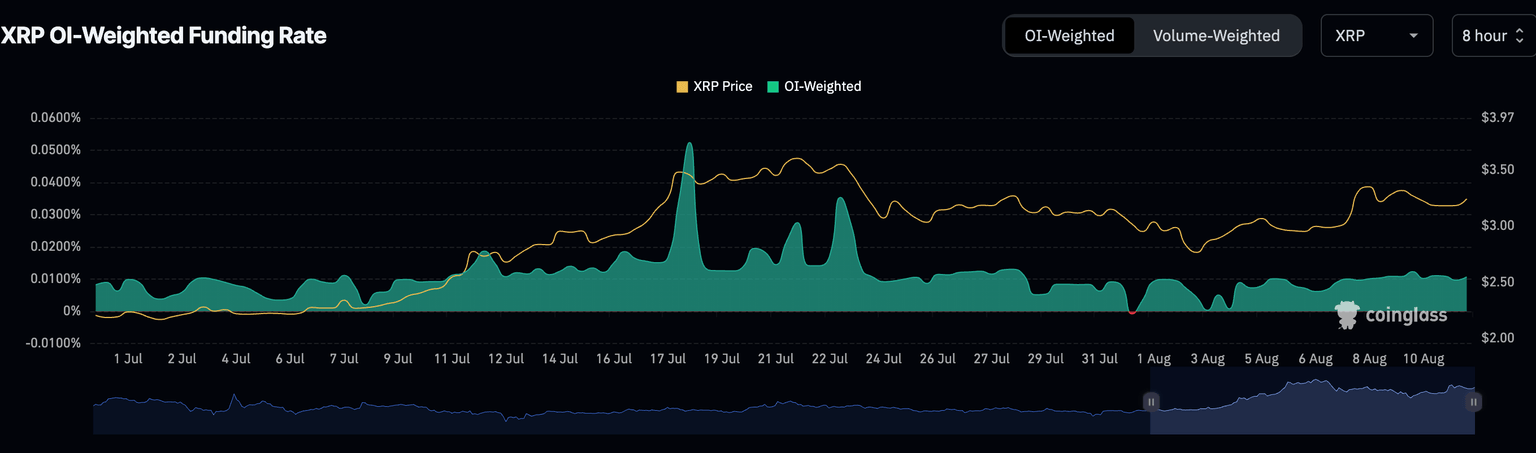The width and height of the screenshot is (1536, 453).
Task: Click the XRP OI-Weighted Funding Rate title
Action: [x=164, y=36]
